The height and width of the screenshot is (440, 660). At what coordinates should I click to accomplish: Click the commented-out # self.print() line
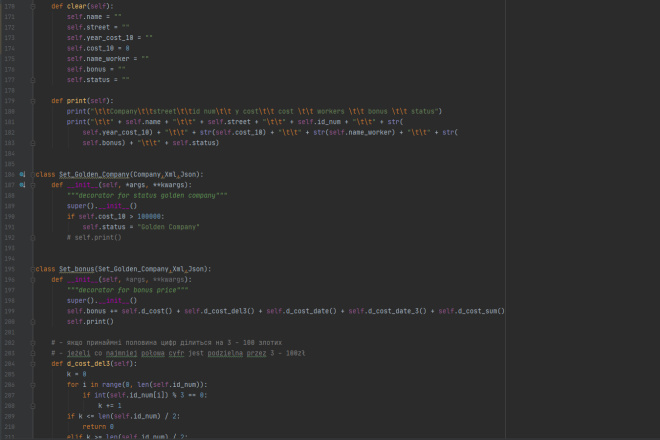click(94, 237)
